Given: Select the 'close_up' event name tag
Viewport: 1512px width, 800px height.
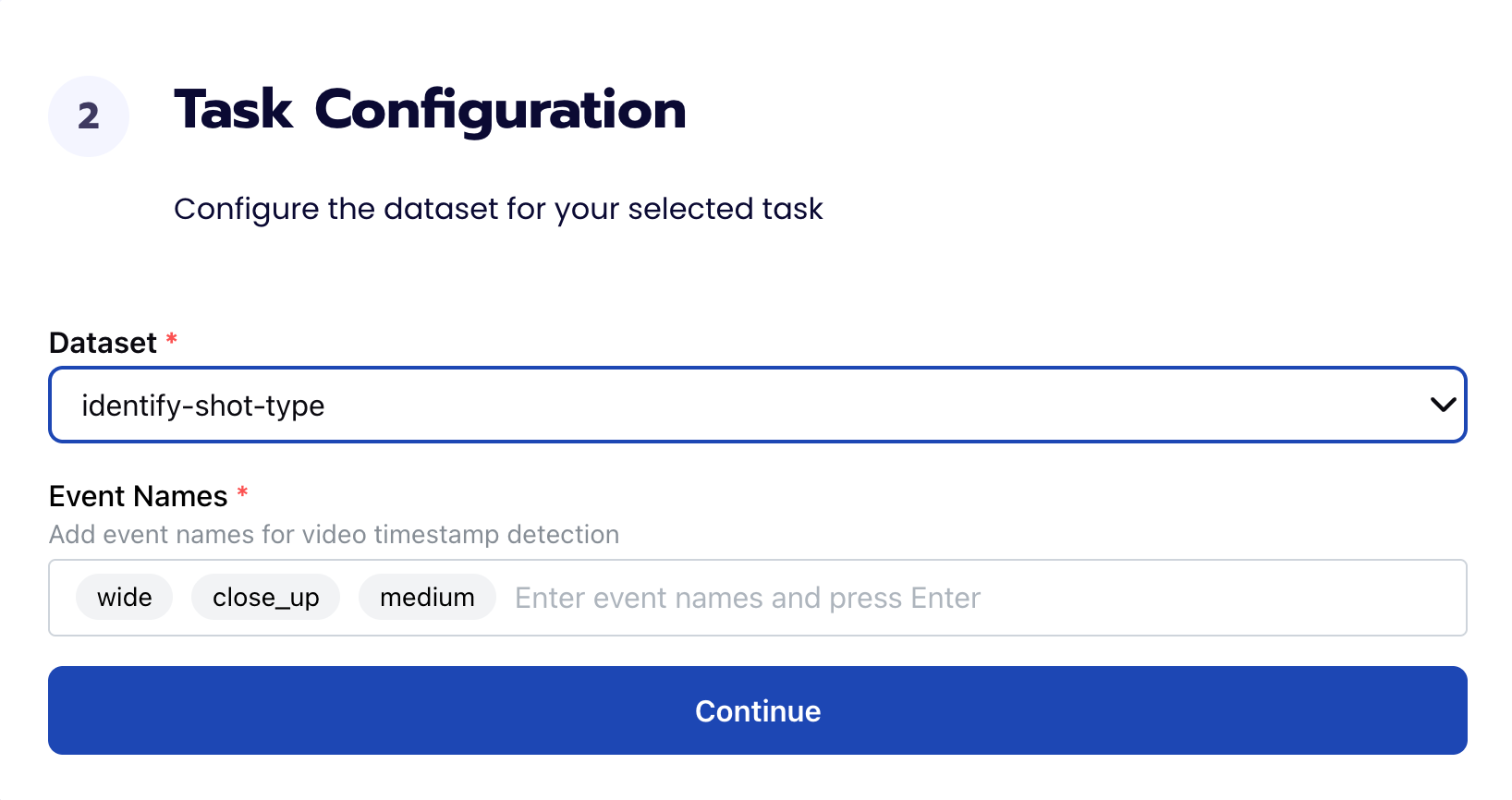Looking at the screenshot, I should click(x=265, y=598).
